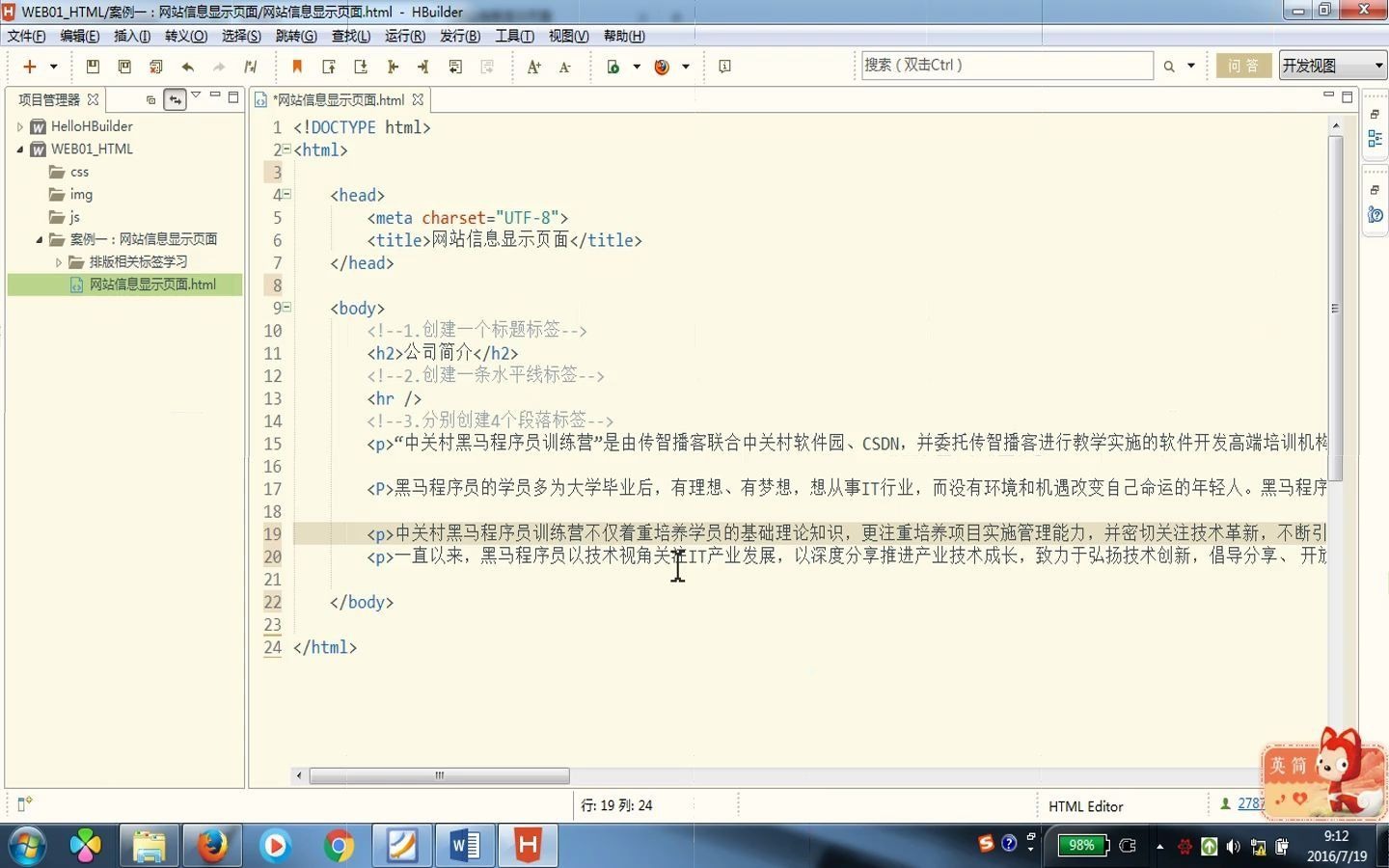Image resolution: width=1389 pixels, height=868 pixels.
Task: Open the run options dropdown arrow
Action: tap(637, 67)
